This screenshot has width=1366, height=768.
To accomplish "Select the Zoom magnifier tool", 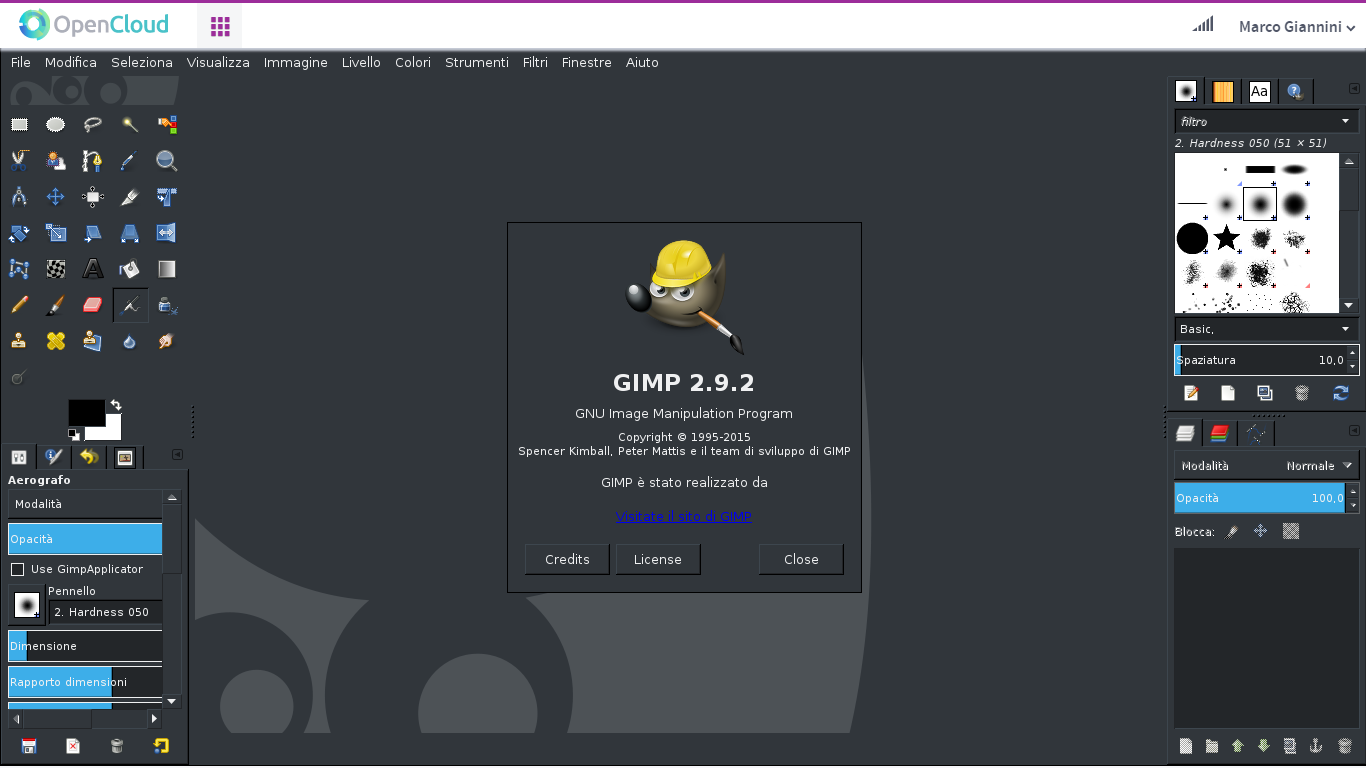I will [x=167, y=161].
